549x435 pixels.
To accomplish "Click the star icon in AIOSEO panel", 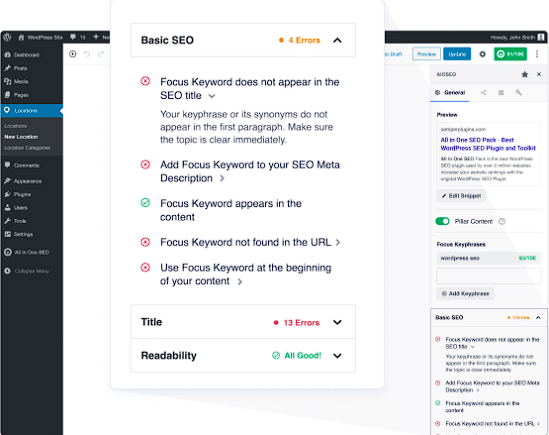I will [524, 74].
